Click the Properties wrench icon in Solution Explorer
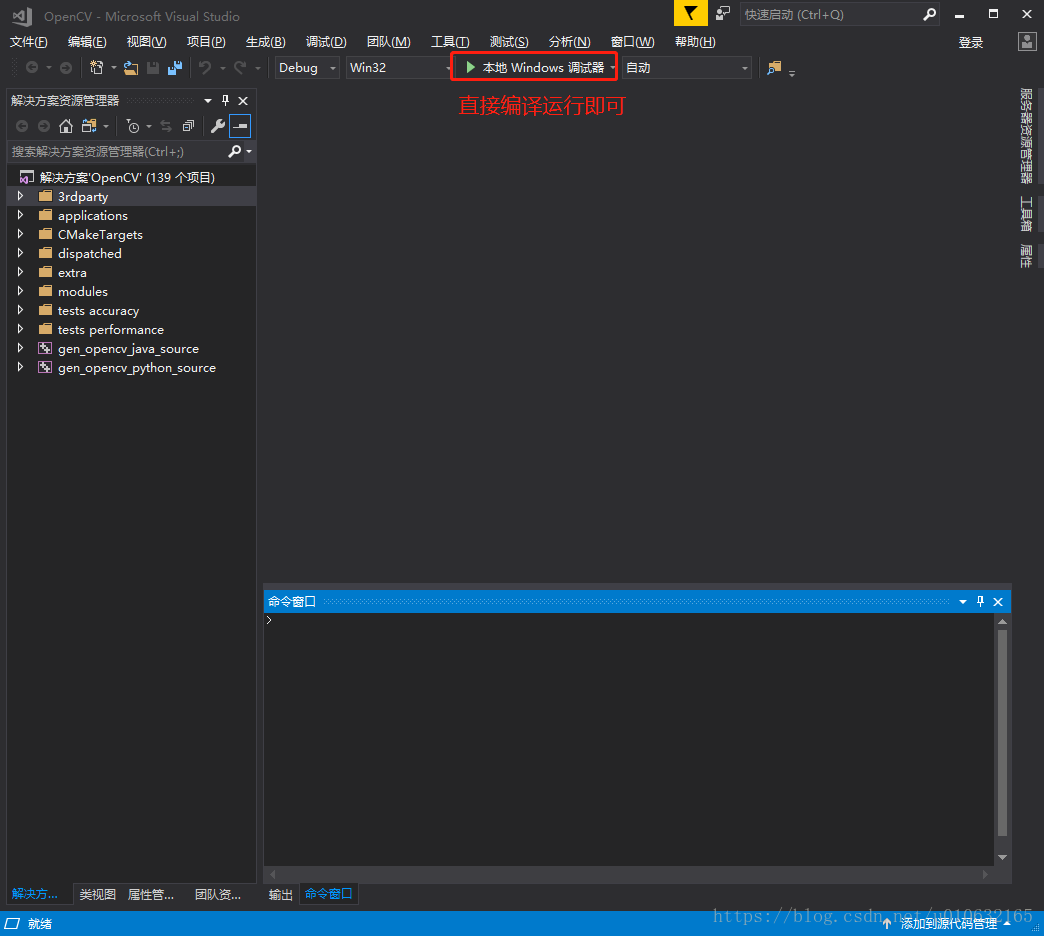This screenshot has width=1044, height=936. 217,126
